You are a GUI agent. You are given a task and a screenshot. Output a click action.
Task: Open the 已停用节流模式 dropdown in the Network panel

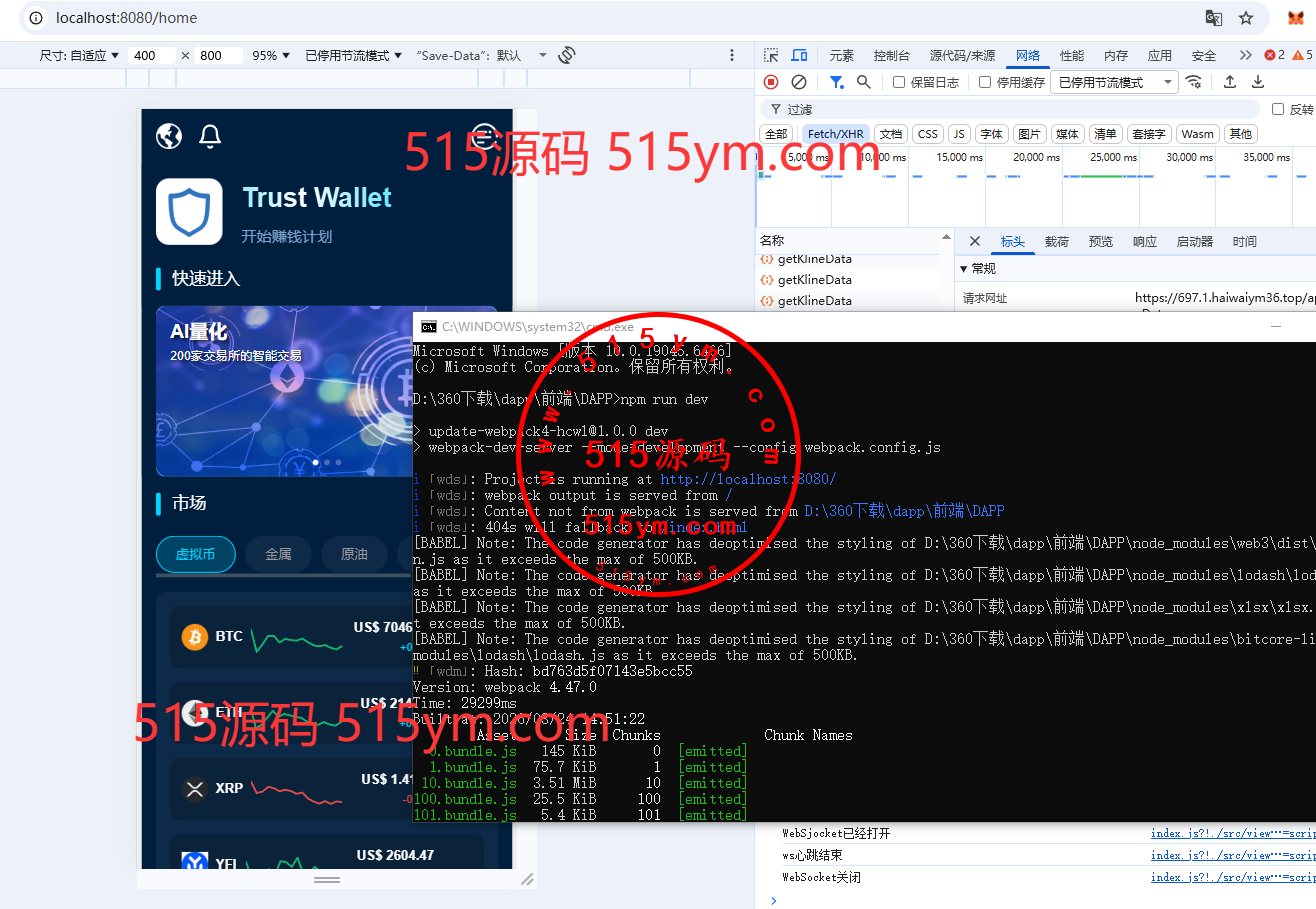coord(1114,82)
